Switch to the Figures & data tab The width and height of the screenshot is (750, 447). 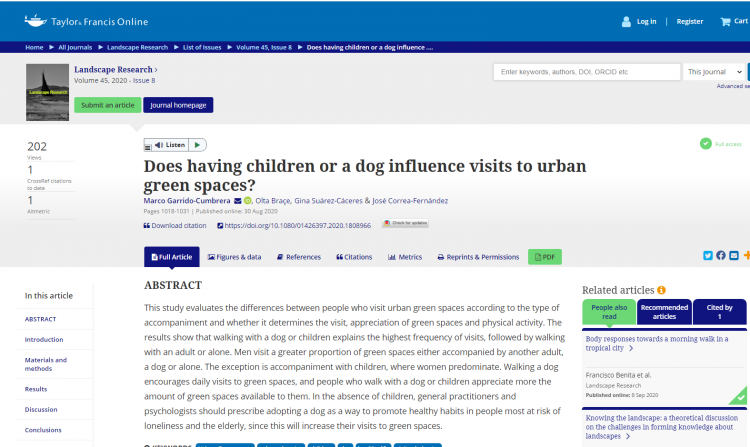coord(235,257)
